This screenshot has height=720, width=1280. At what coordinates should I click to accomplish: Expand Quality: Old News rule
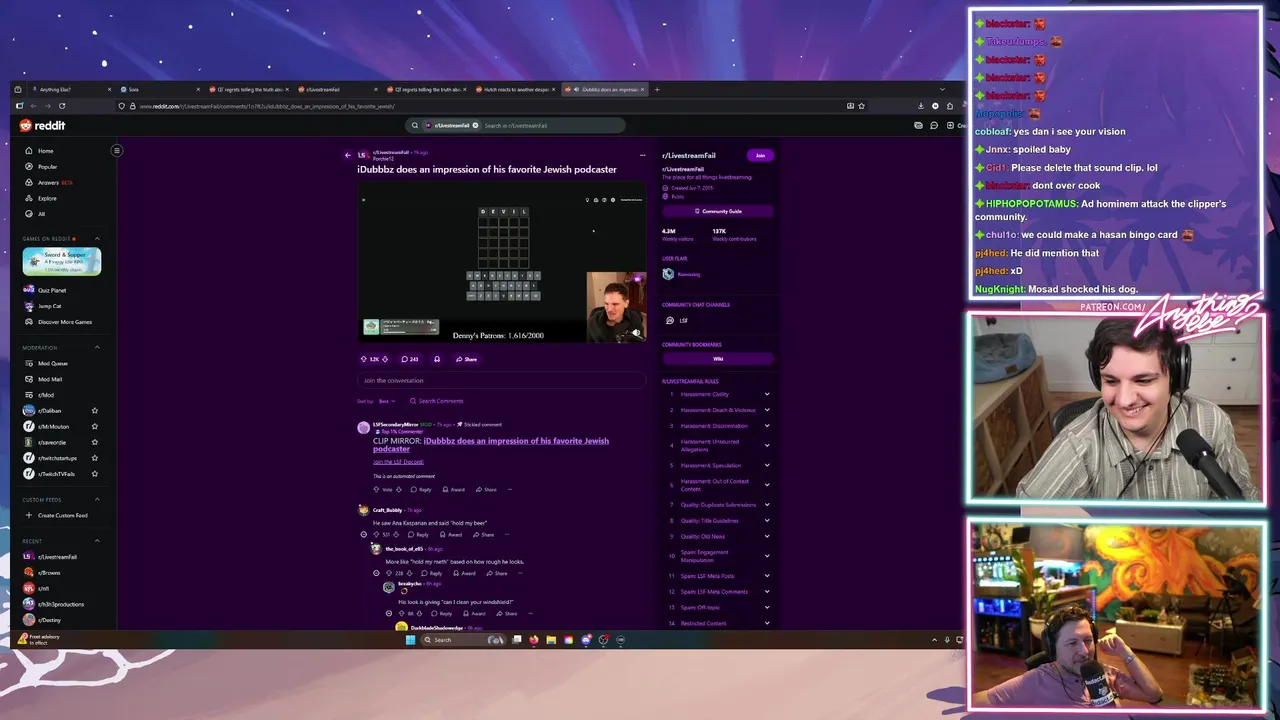click(x=767, y=536)
